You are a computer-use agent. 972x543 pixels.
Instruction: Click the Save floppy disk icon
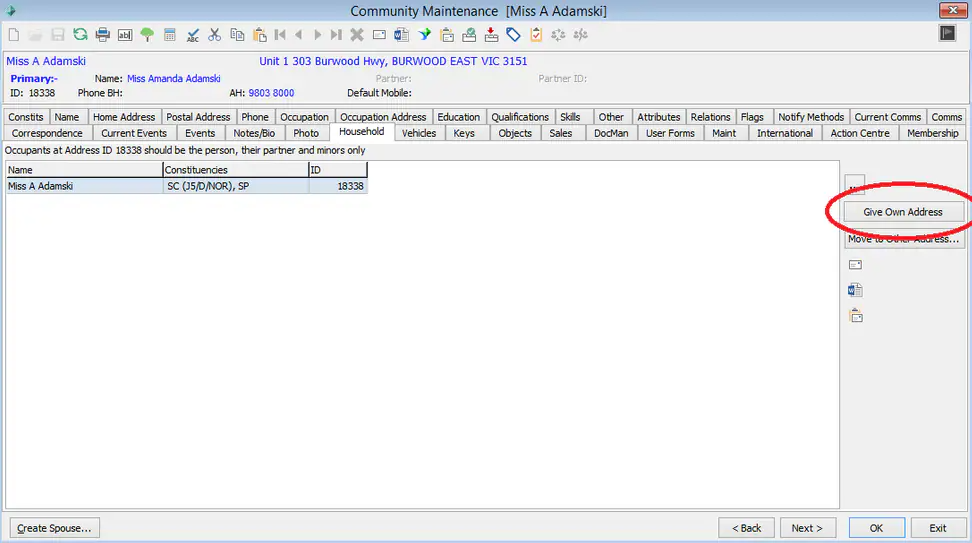tap(58, 35)
